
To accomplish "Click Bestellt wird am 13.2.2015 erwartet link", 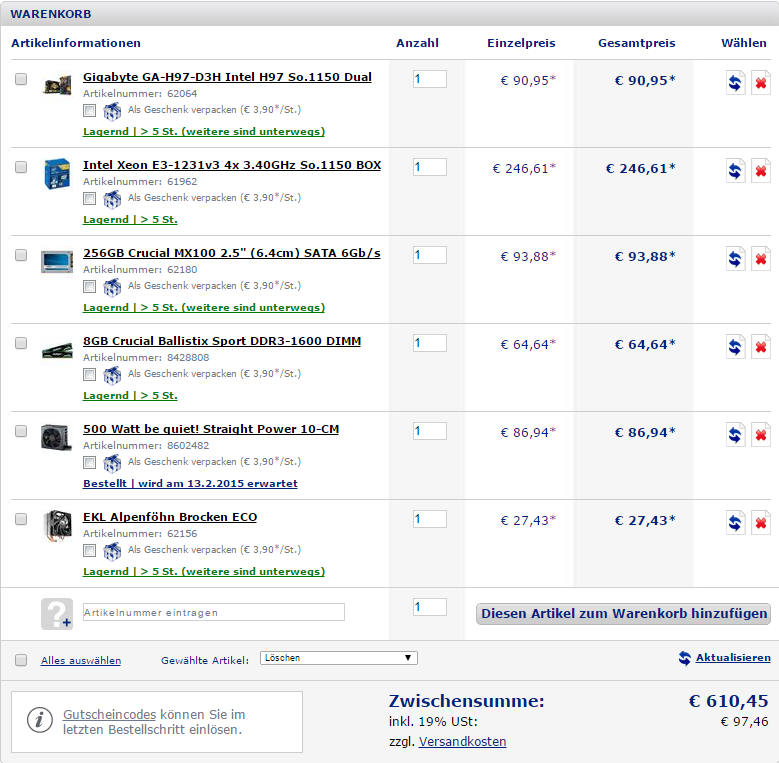I will point(190,483).
